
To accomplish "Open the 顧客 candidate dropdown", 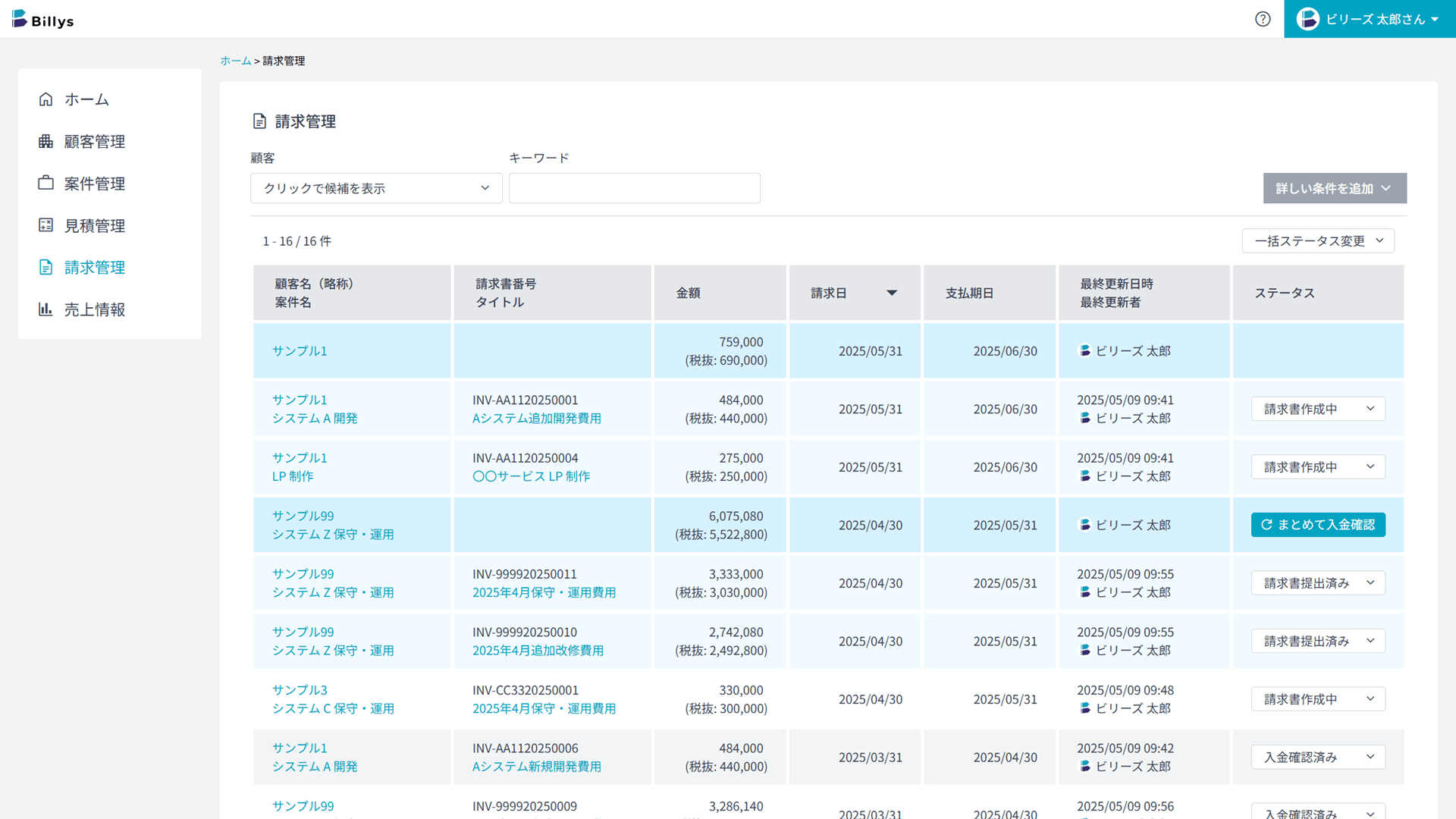I will click(376, 188).
